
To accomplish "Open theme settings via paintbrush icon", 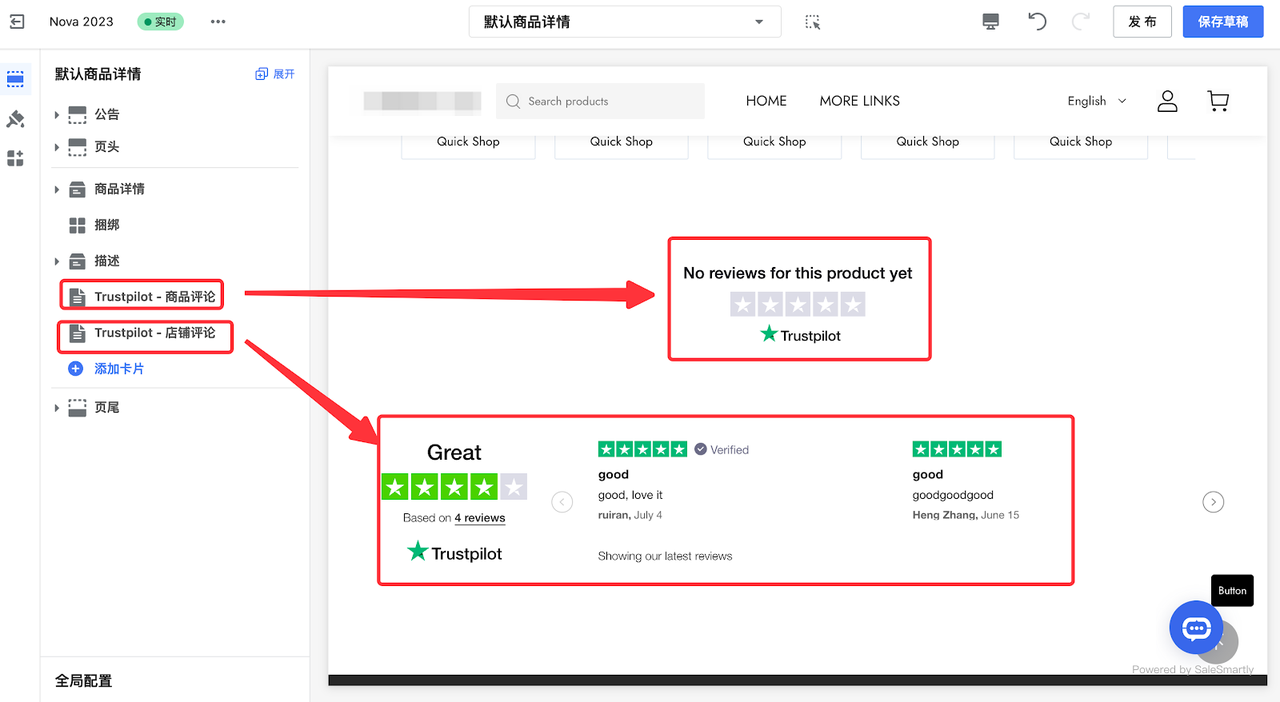I will click(x=16, y=118).
